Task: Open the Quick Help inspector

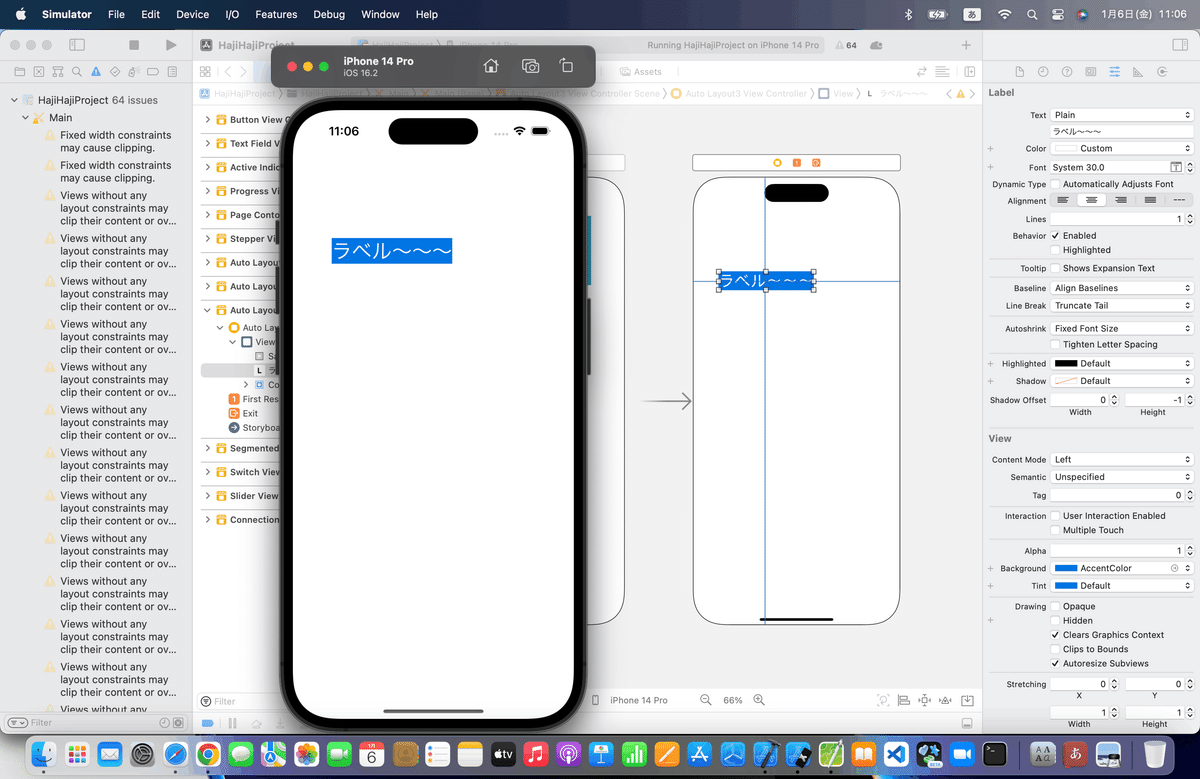Action: pos(1067,72)
